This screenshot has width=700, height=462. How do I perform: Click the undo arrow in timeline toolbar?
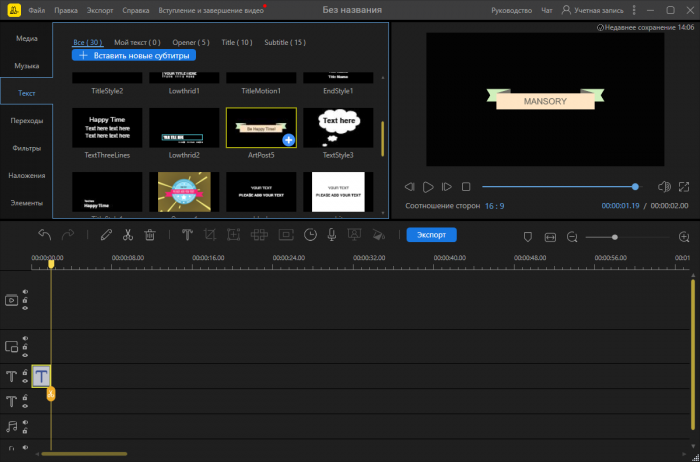pos(44,235)
